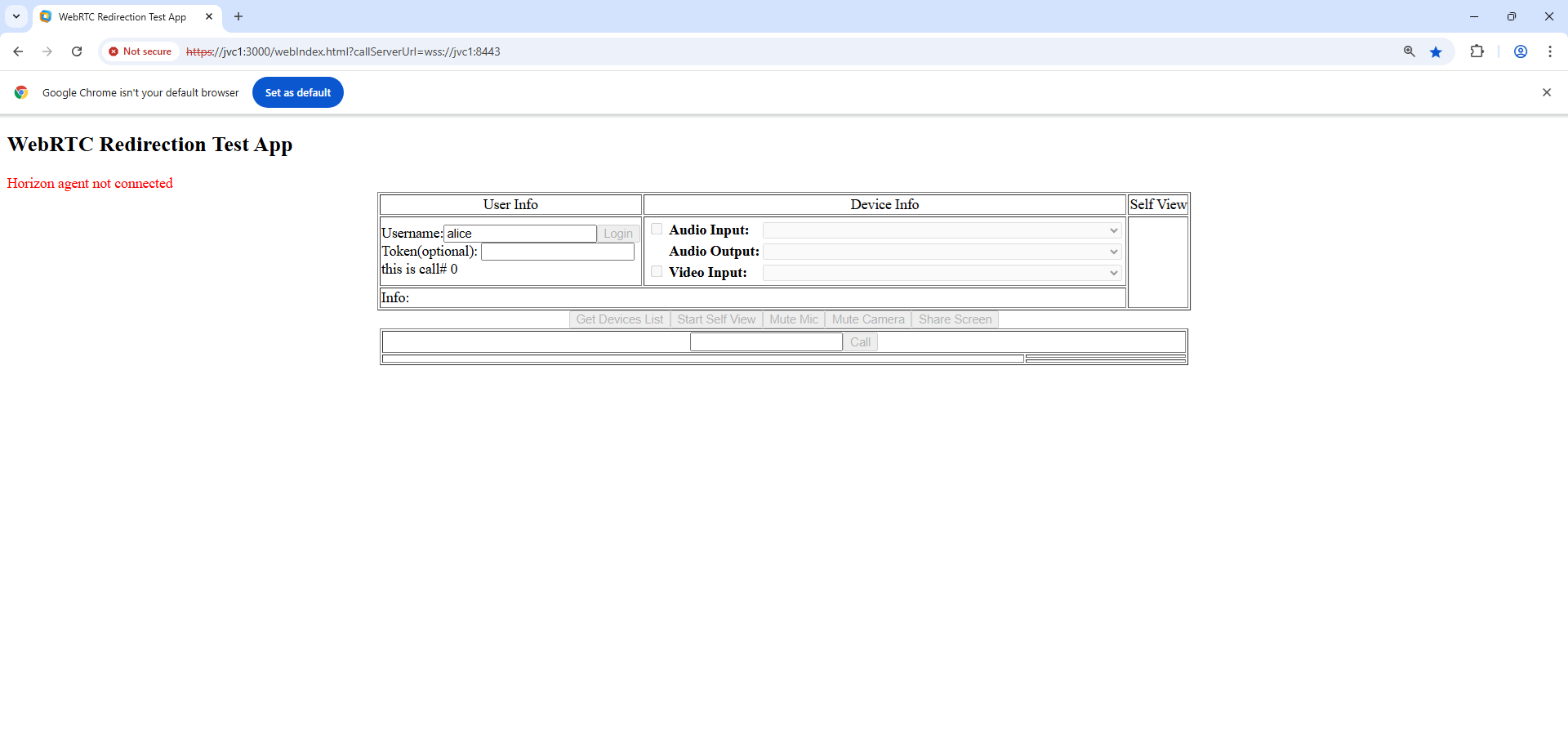Image resolution: width=1568 pixels, height=745 pixels.
Task: Expand the Audio Input dropdown
Action: [941, 230]
